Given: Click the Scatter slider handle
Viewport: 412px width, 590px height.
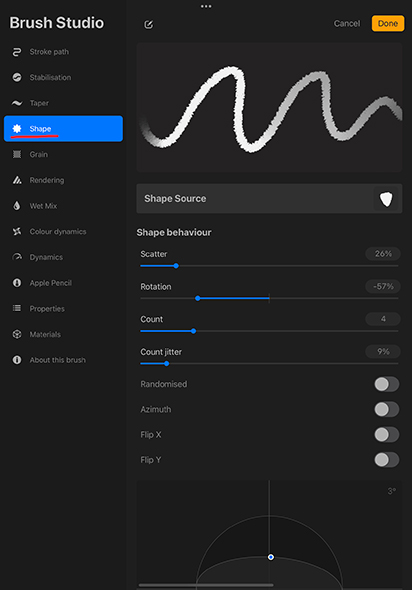Looking at the screenshot, I should coord(176,266).
